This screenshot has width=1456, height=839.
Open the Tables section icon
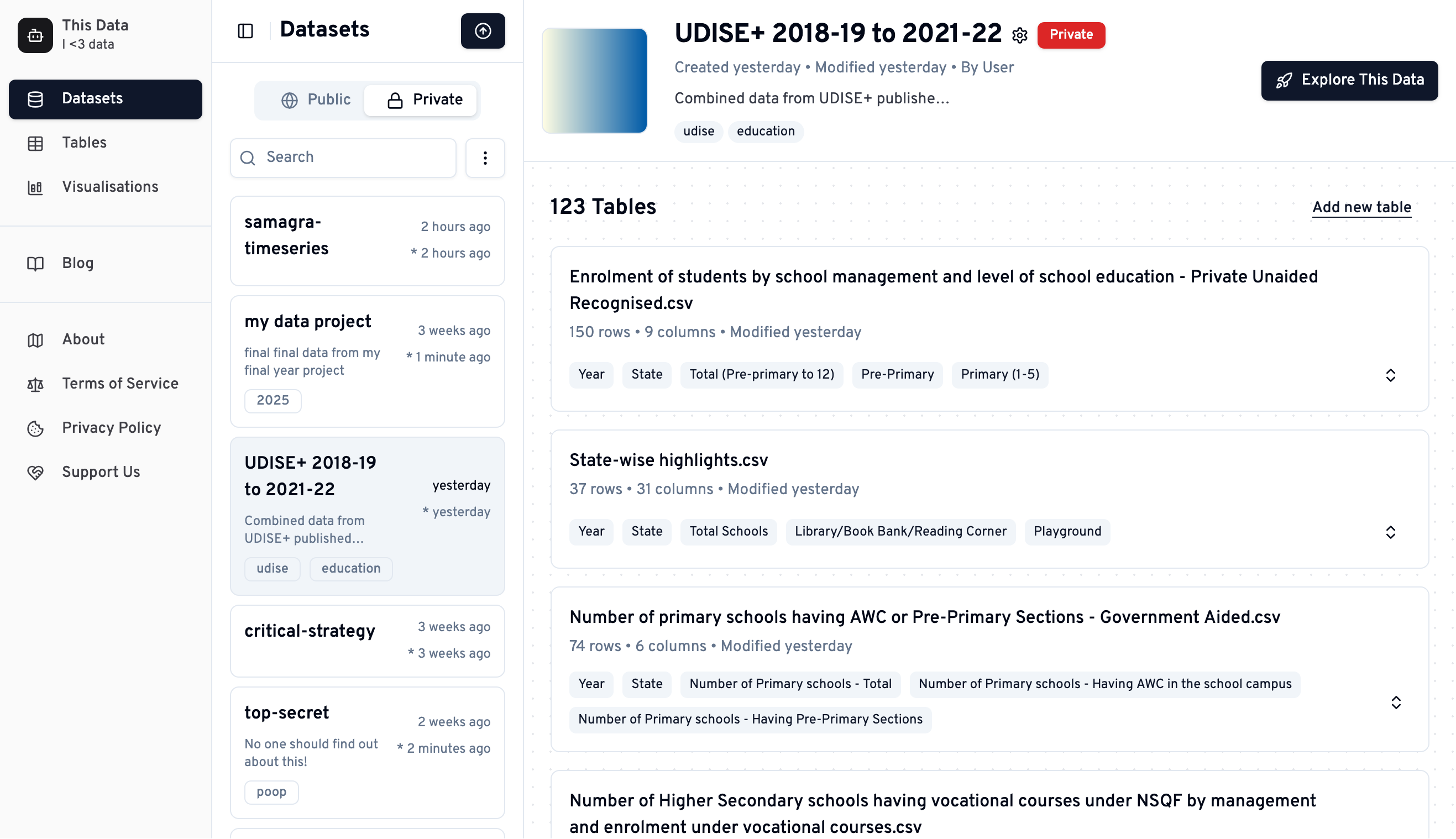pos(35,143)
